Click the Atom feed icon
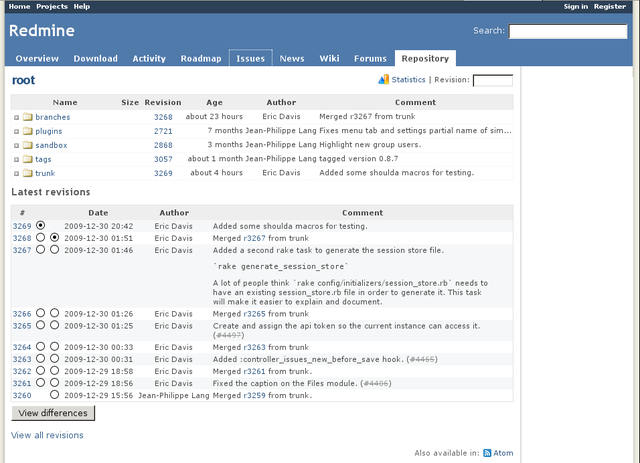Image resolution: width=640 pixels, height=463 pixels. (487, 453)
